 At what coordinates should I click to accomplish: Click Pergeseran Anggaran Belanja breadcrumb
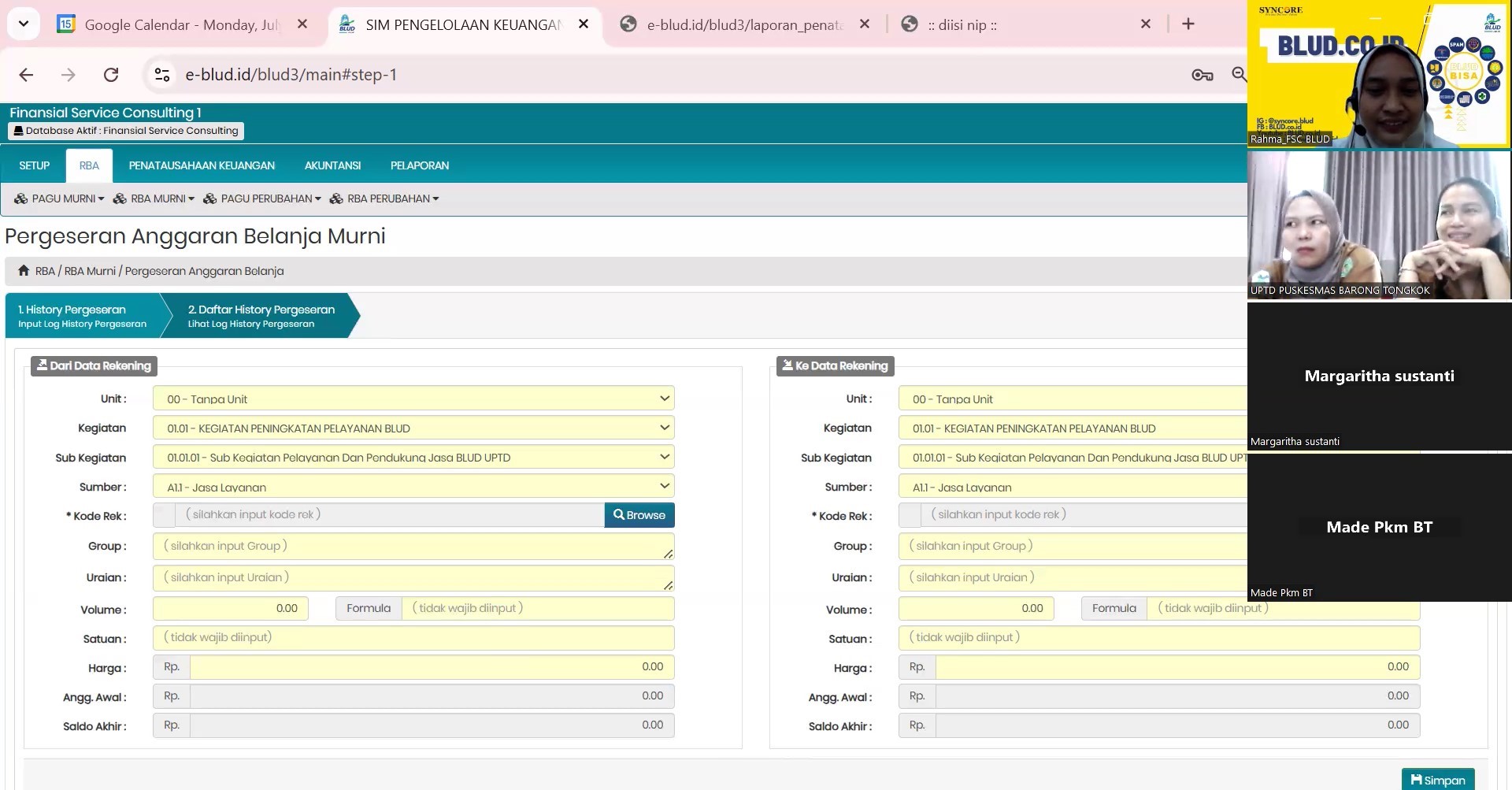(204, 271)
